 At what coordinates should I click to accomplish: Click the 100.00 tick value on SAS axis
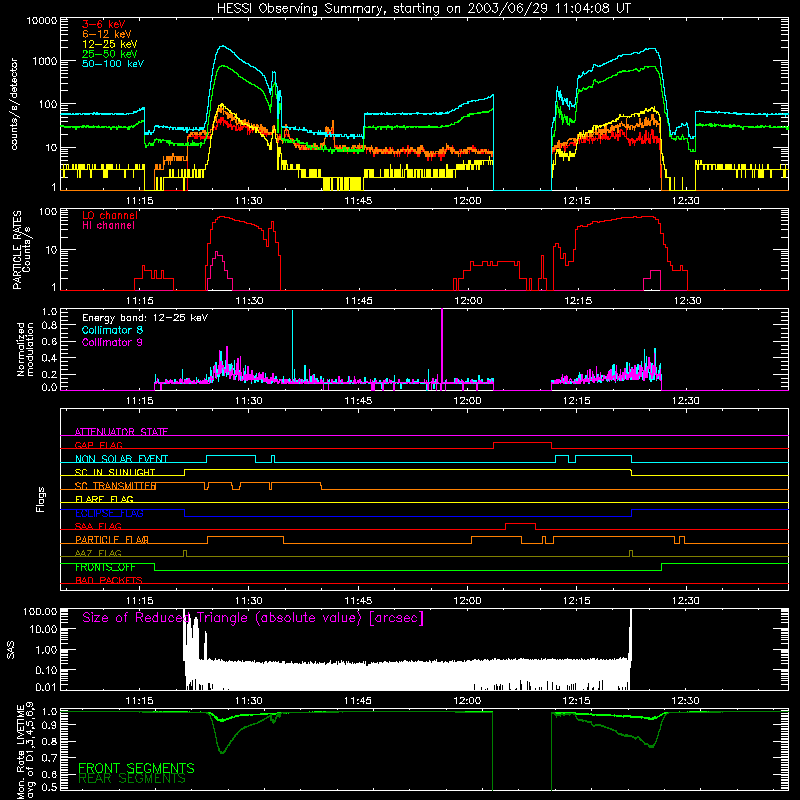[40, 611]
